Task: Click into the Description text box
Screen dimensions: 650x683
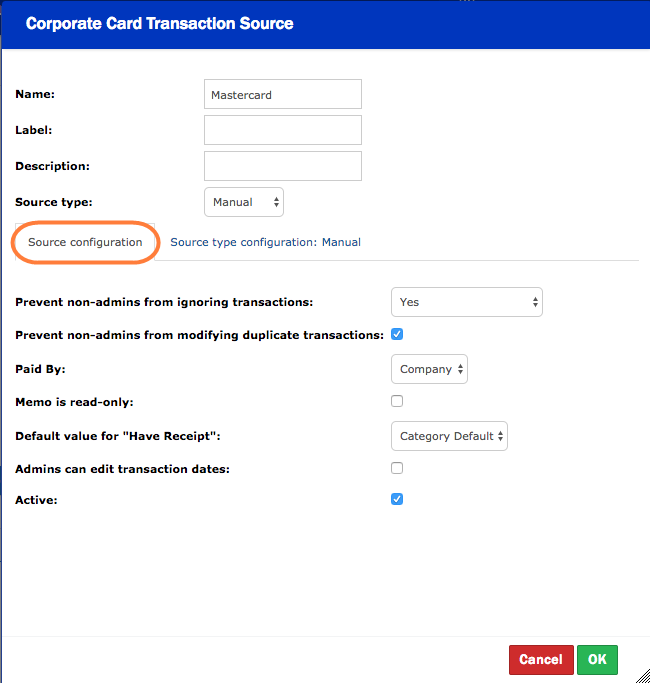Action: (x=282, y=166)
